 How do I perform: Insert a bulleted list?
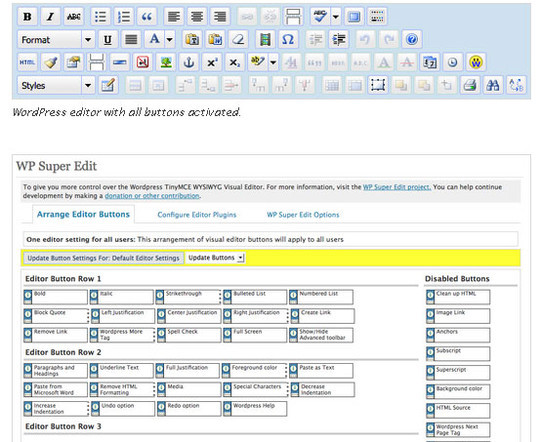click(x=100, y=16)
